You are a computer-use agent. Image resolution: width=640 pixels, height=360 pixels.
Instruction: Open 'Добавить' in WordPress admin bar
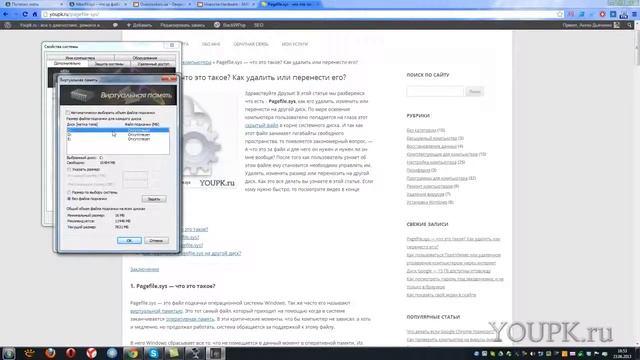point(139,25)
